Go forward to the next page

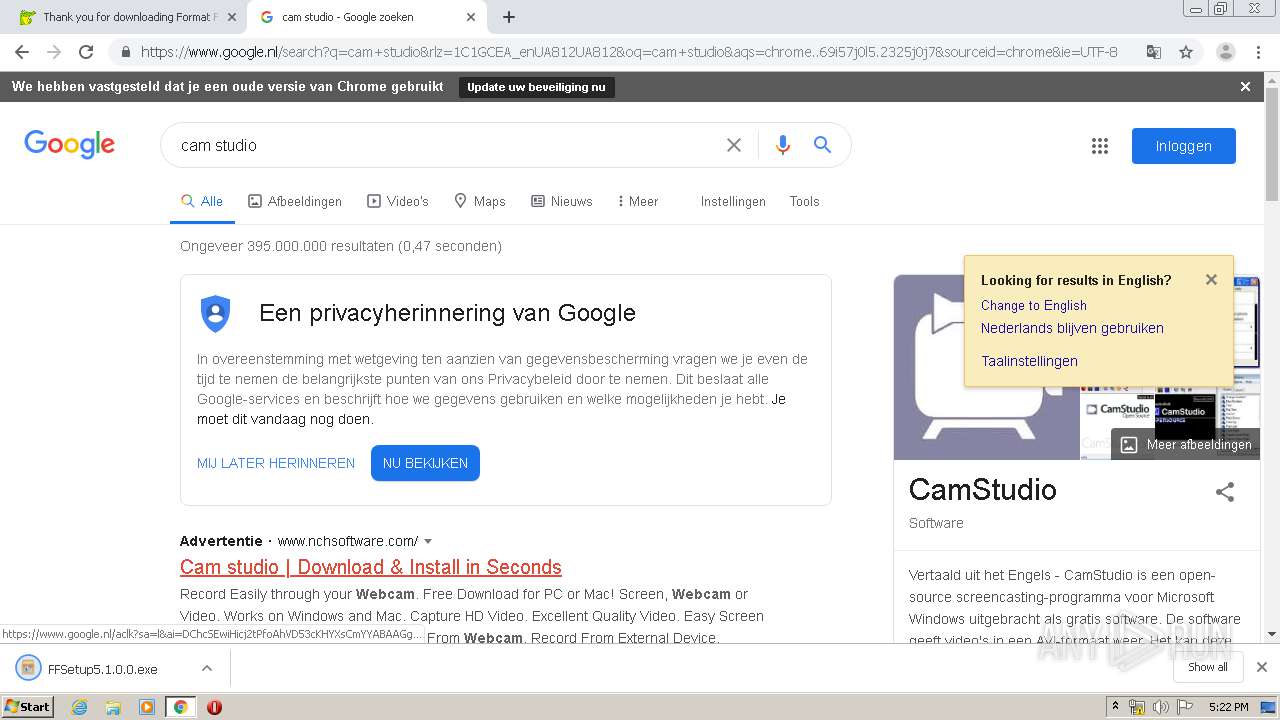pos(54,52)
